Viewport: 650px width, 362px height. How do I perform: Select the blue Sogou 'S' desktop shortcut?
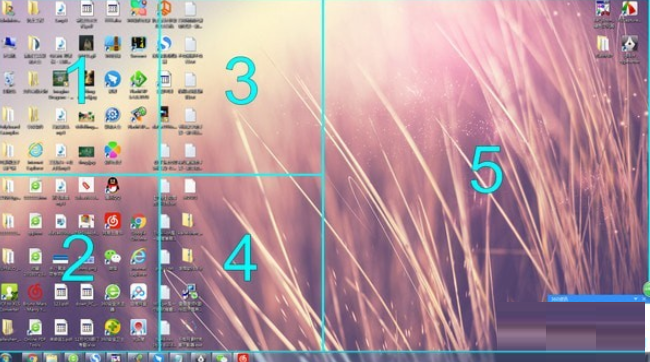pyautogui.click(x=165, y=43)
